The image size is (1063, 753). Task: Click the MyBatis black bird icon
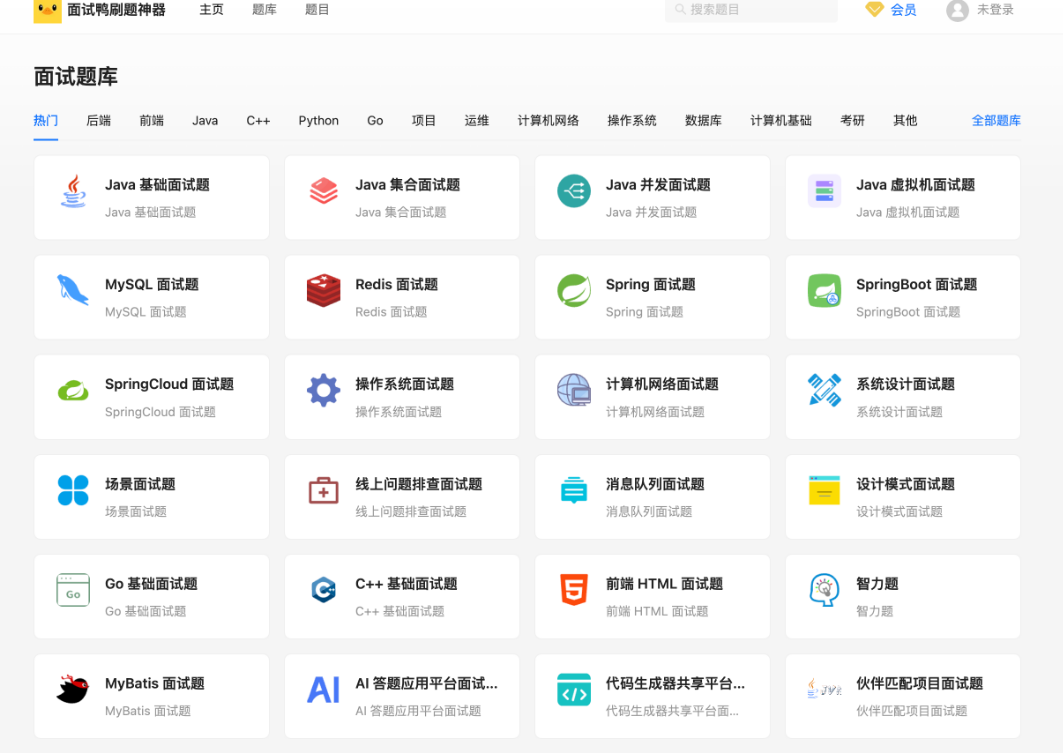click(73, 689)
